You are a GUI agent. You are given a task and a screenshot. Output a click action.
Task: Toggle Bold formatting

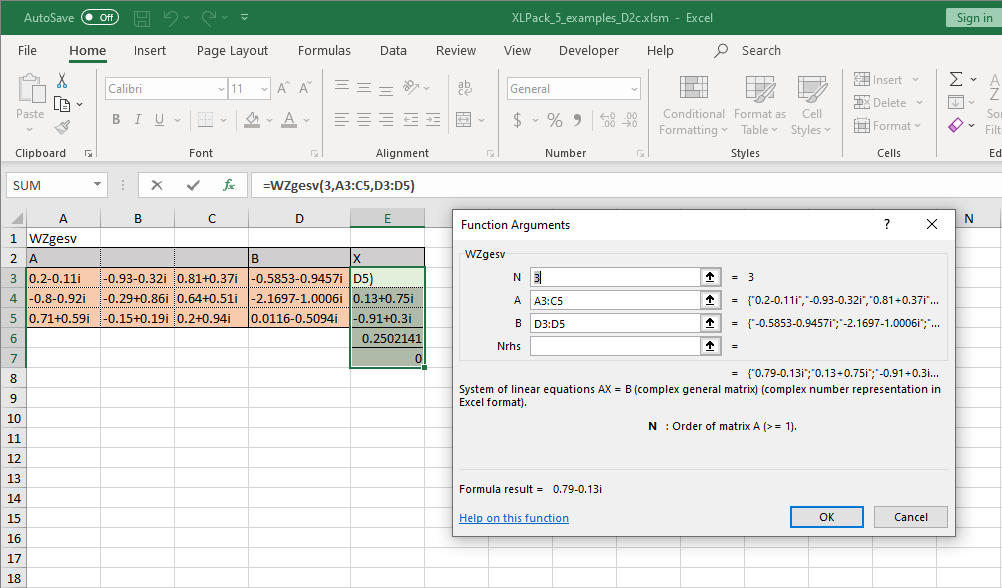(x=116, y=120)
